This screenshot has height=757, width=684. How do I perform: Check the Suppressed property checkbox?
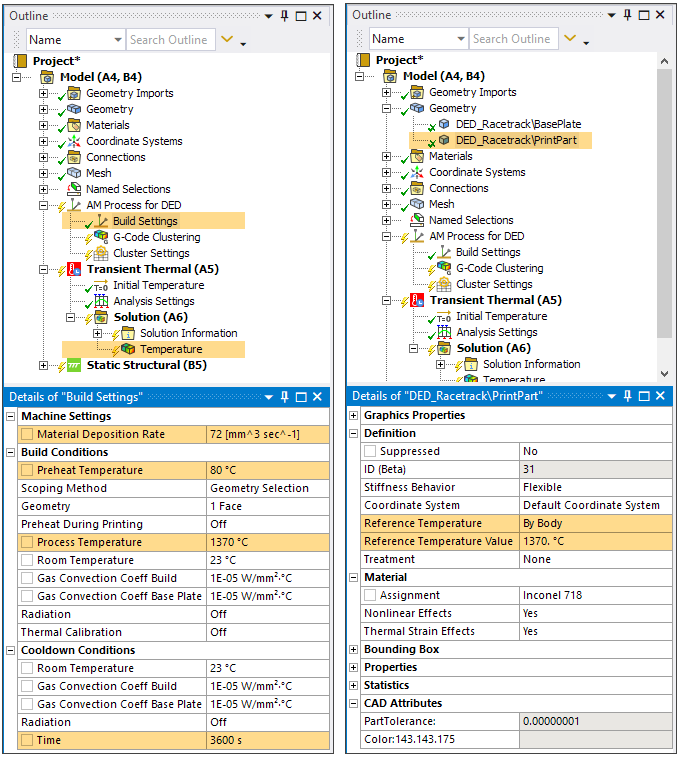click(x=370, y=451)
